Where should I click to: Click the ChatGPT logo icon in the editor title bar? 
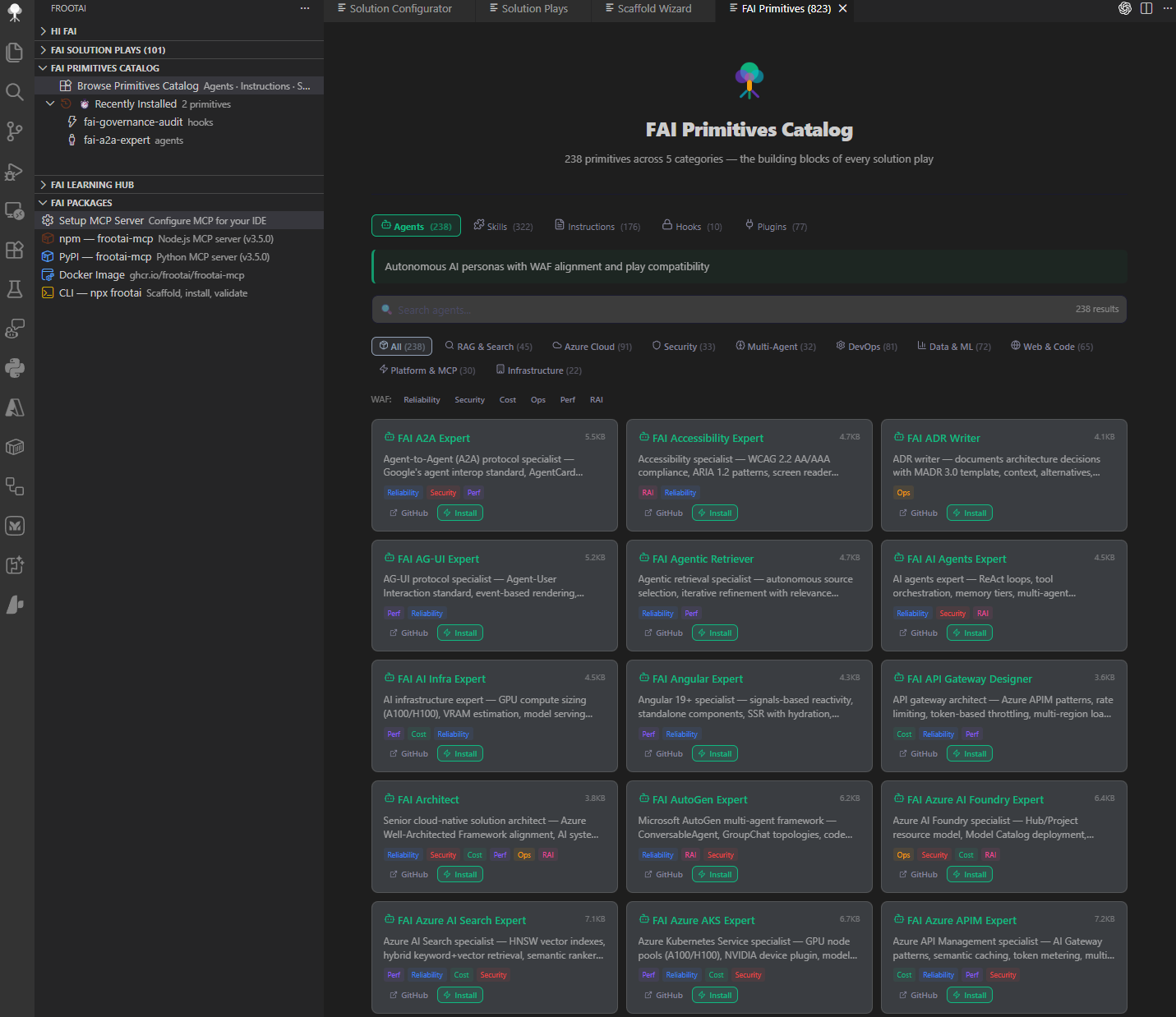pyautogui.click(x=1125, y=8)
